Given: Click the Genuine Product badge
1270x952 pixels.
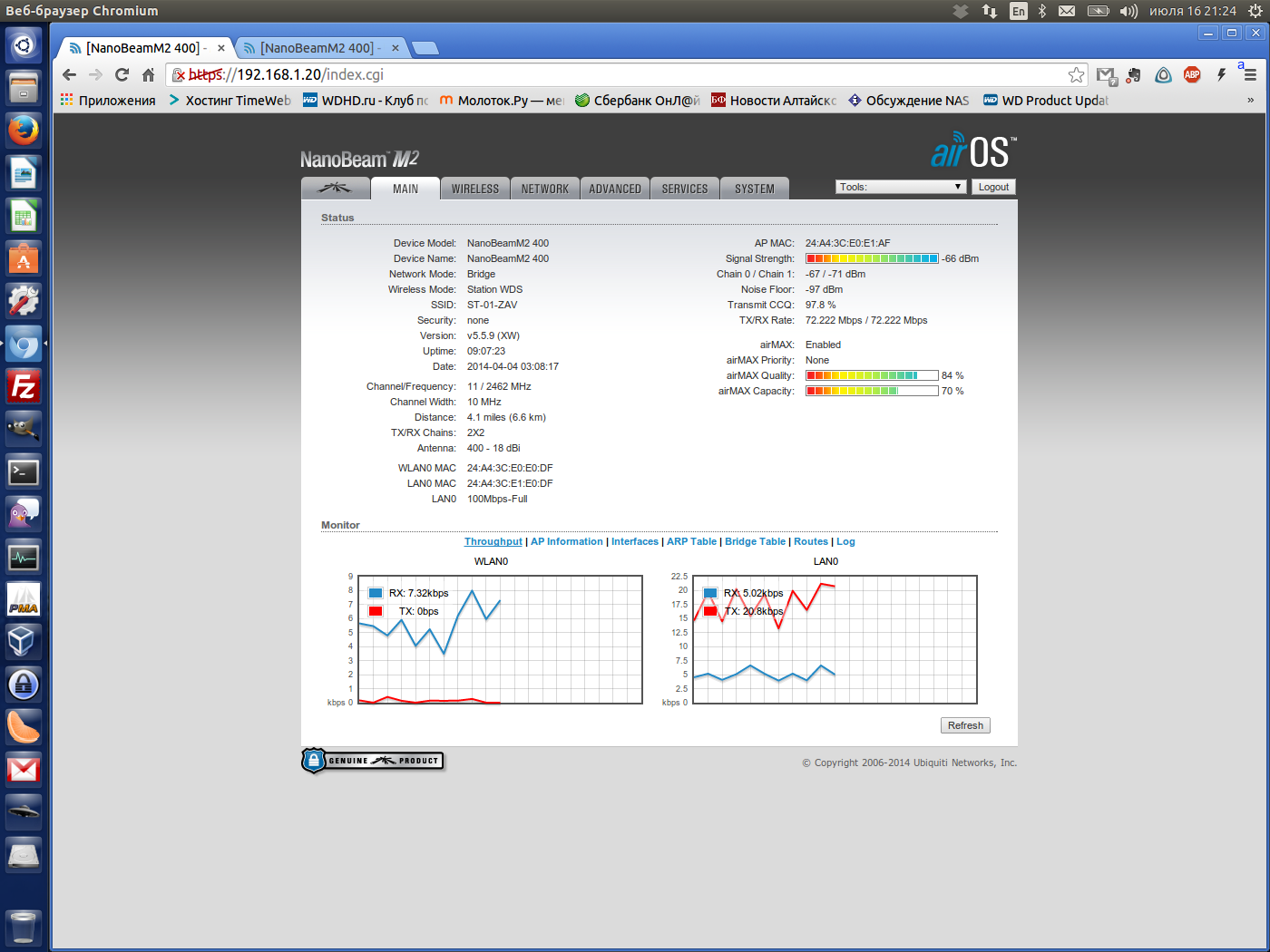Looking at the screenshot, I should 373,761.
